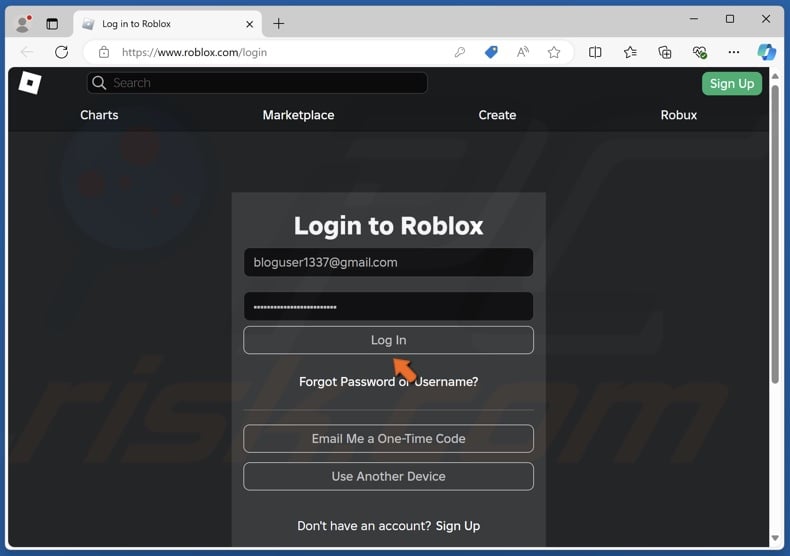790x556 pixels.
Task: Click the Roblox logo
Action: point(30,83)
